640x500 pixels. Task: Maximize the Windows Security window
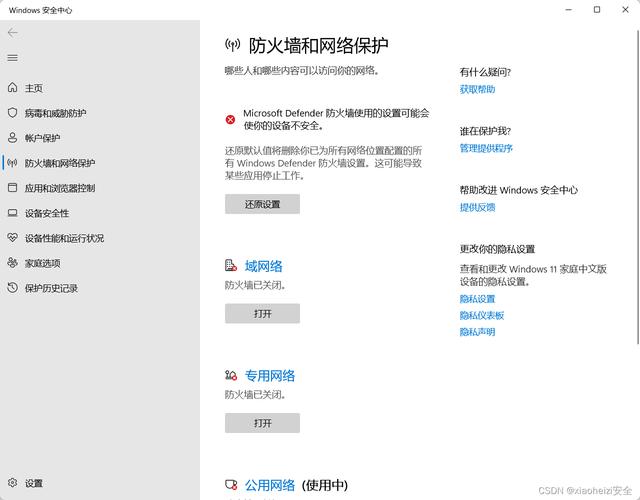tap(597, 9)
